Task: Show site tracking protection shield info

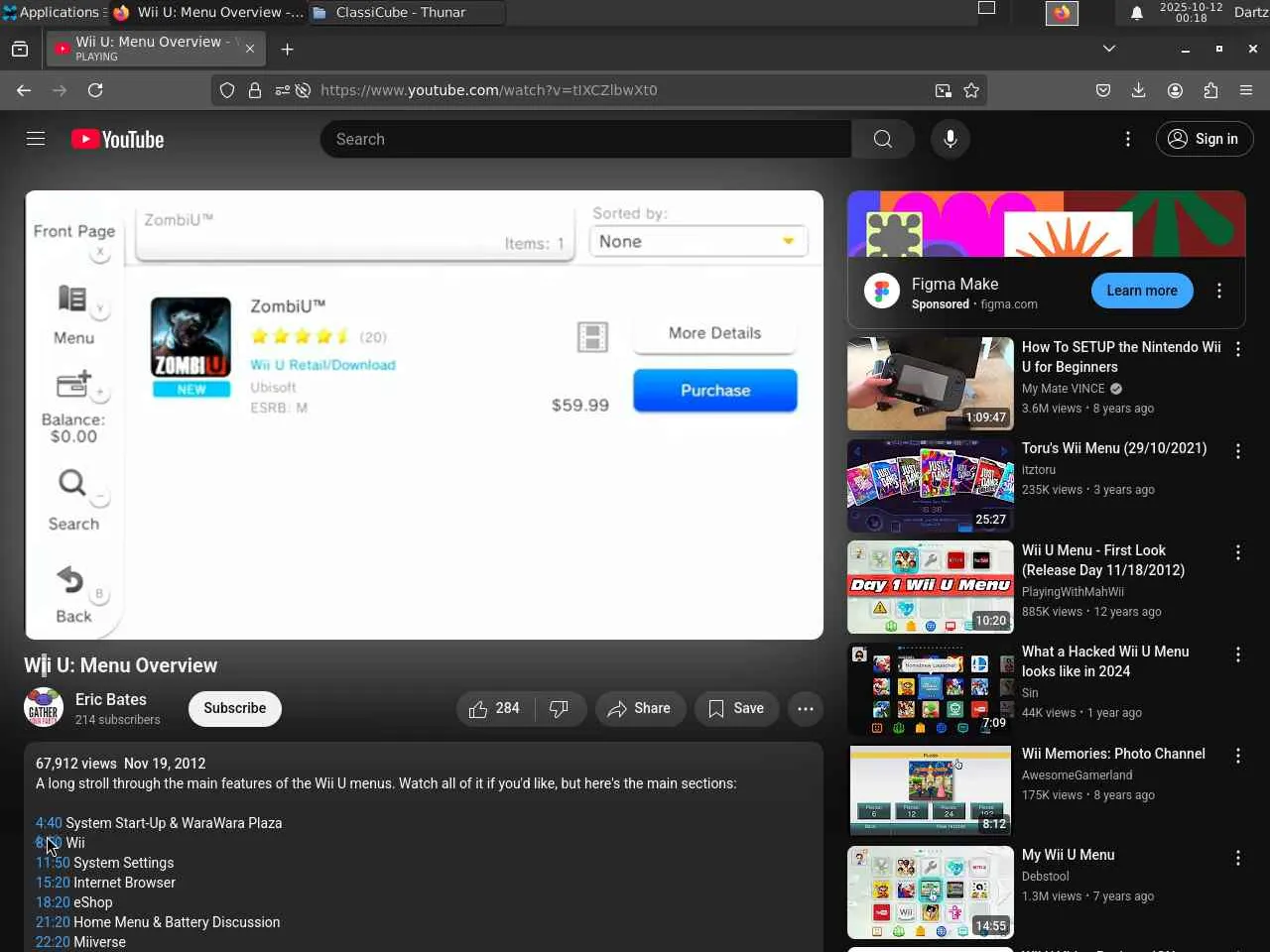Action: 227,90
